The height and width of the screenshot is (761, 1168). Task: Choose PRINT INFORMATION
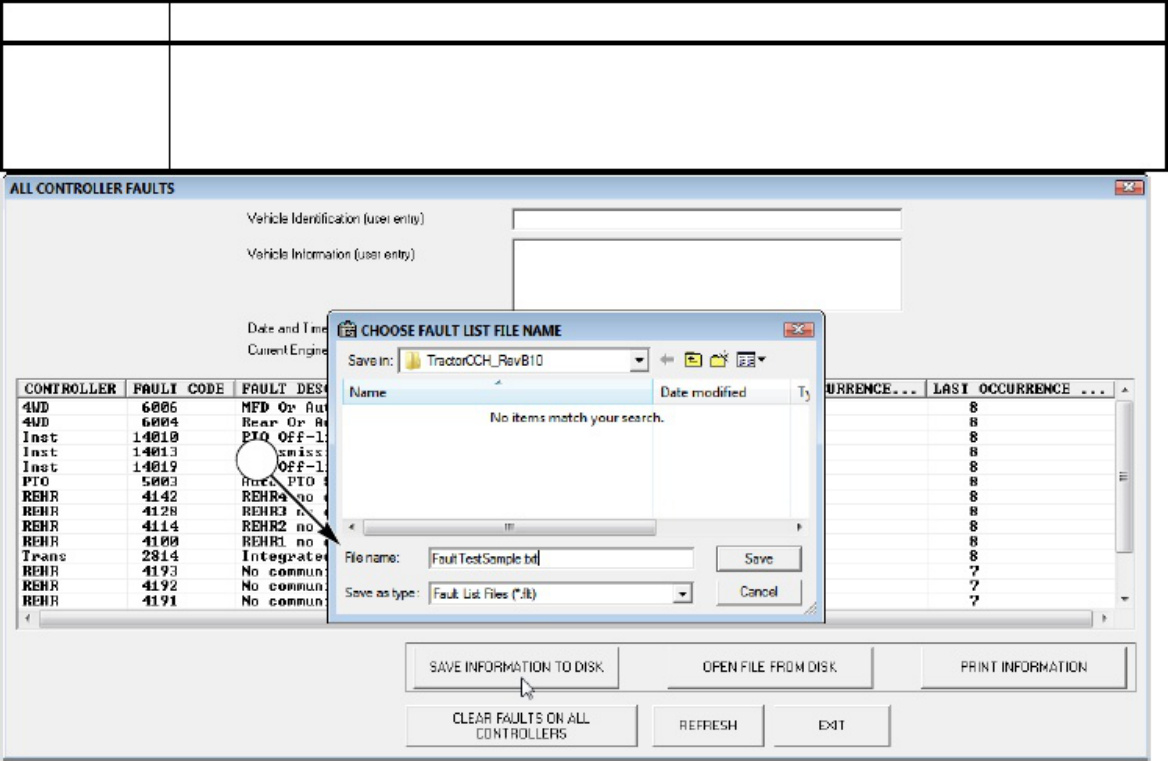[x=1023, y=667]
